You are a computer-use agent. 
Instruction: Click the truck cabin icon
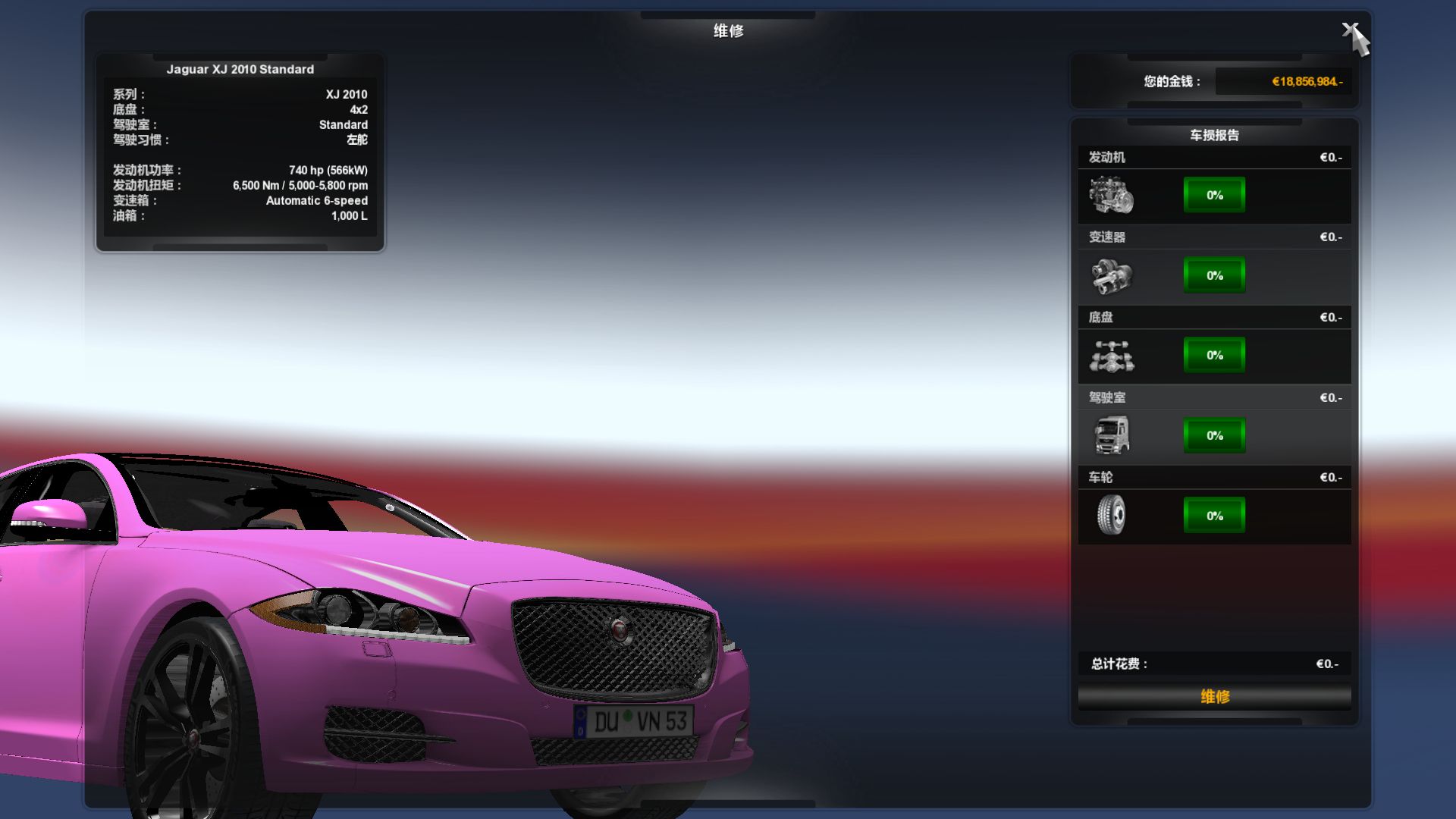click(x=1112, y=435)
